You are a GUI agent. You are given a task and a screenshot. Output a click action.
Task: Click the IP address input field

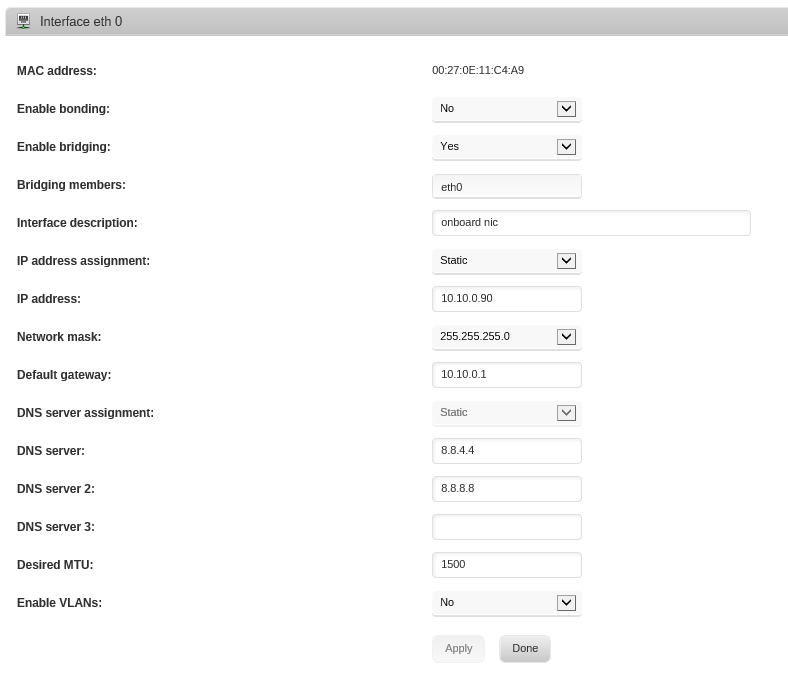(x=507, y=299)
